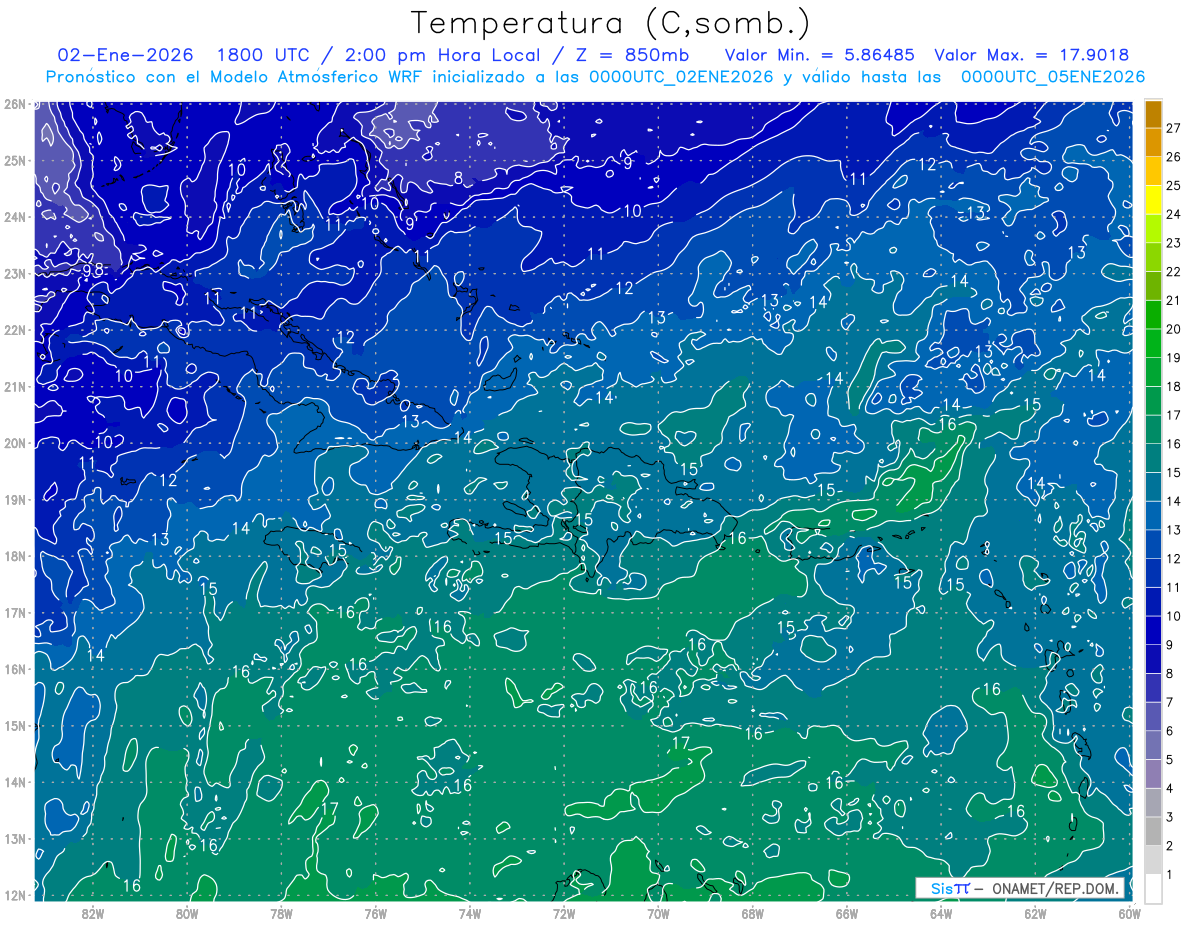Click the "82W" longitude axis label

[93, 912]
